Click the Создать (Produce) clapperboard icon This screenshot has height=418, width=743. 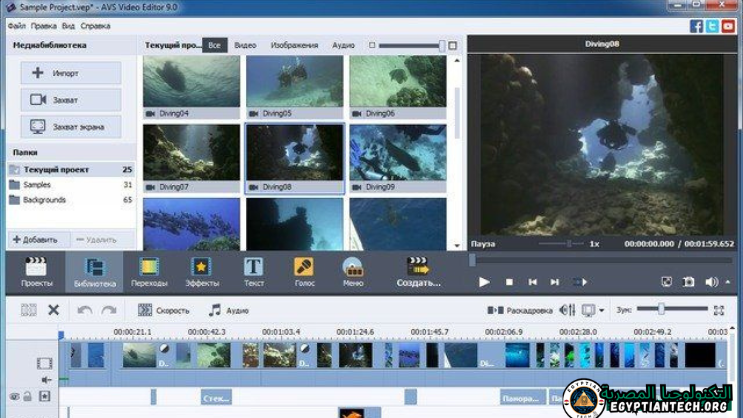pos(418,267)
